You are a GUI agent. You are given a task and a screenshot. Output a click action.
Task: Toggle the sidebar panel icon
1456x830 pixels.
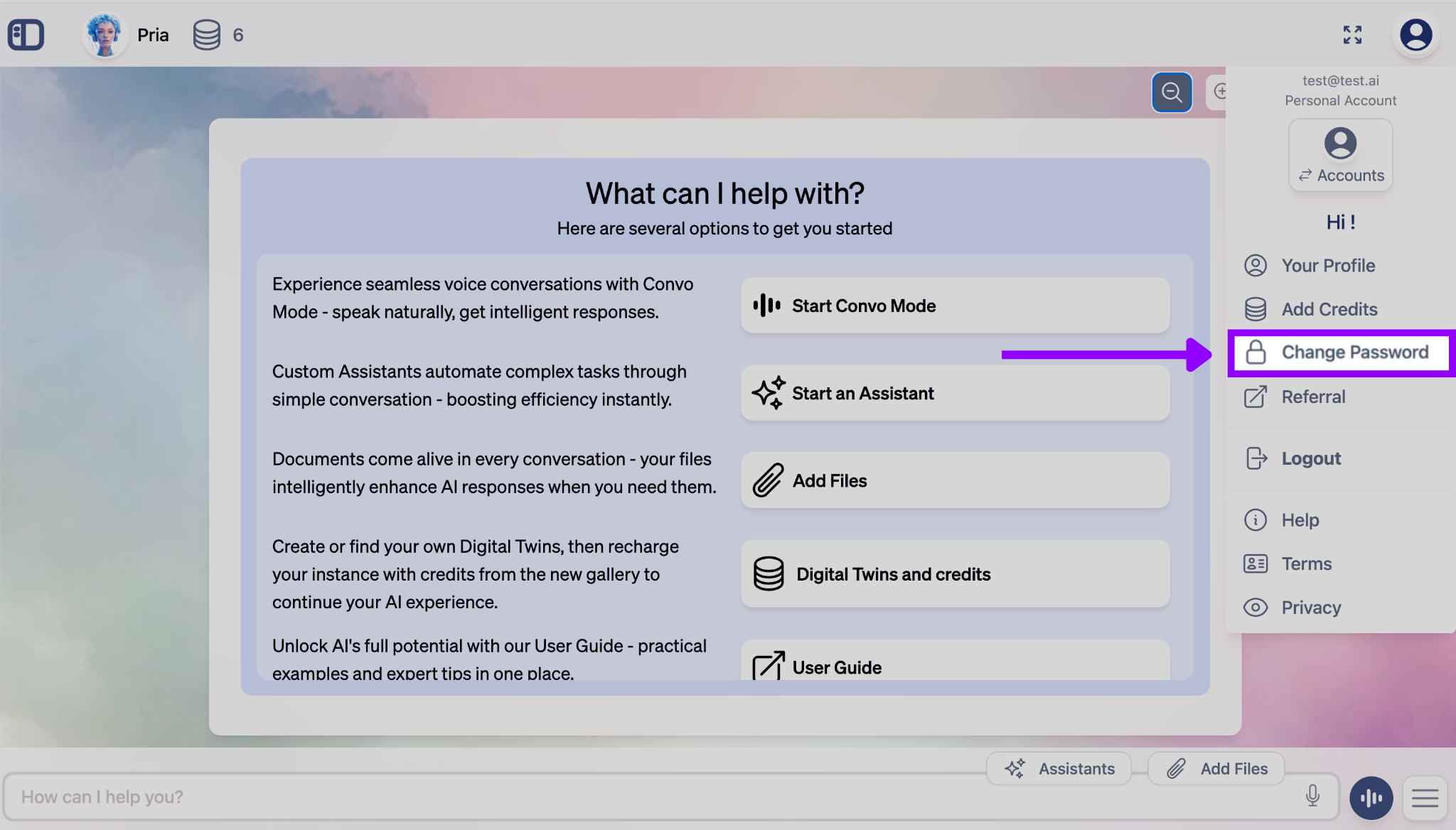point(26,35)
